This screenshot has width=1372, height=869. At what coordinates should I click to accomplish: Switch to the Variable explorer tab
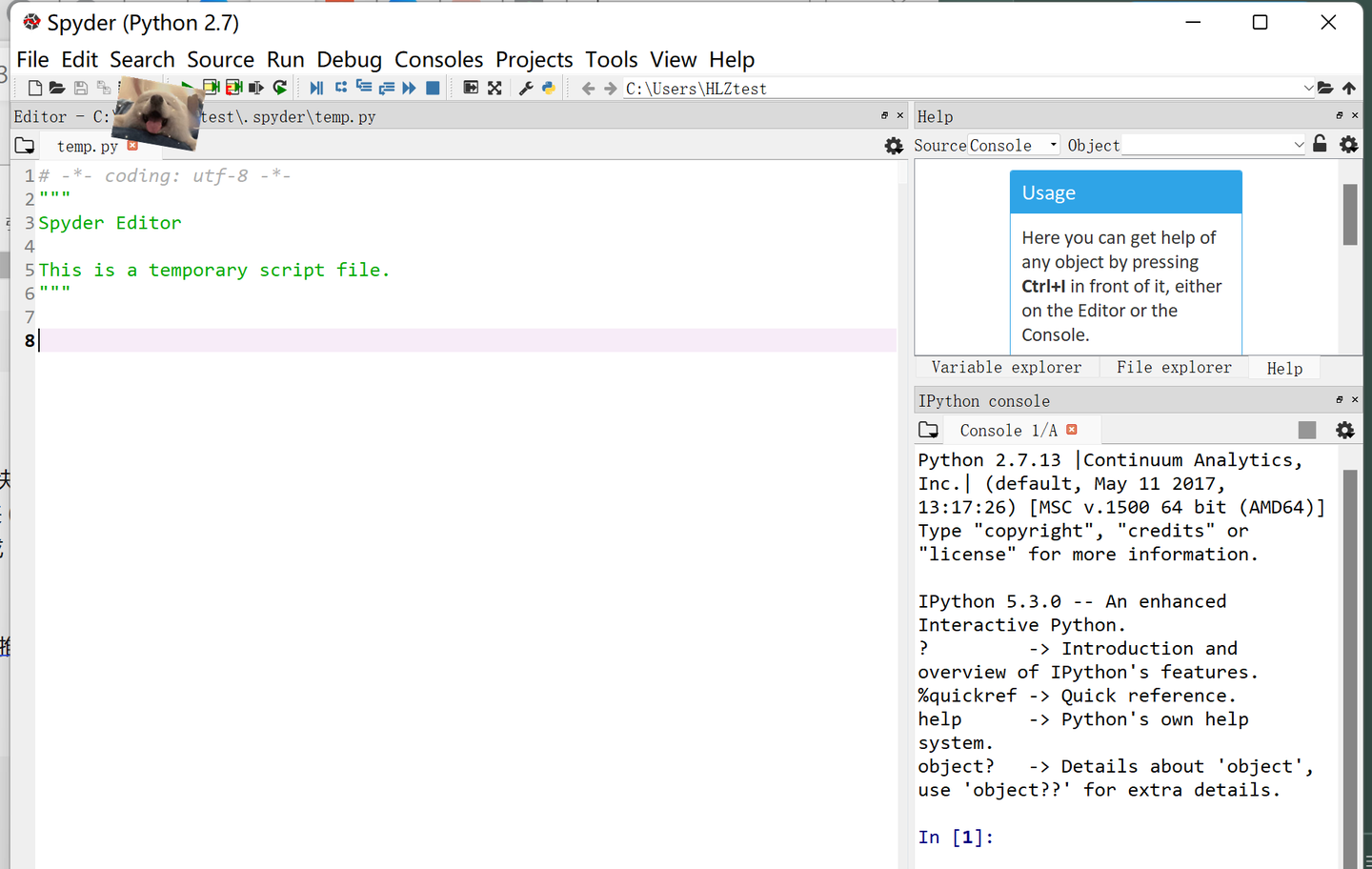(1006, 368)
